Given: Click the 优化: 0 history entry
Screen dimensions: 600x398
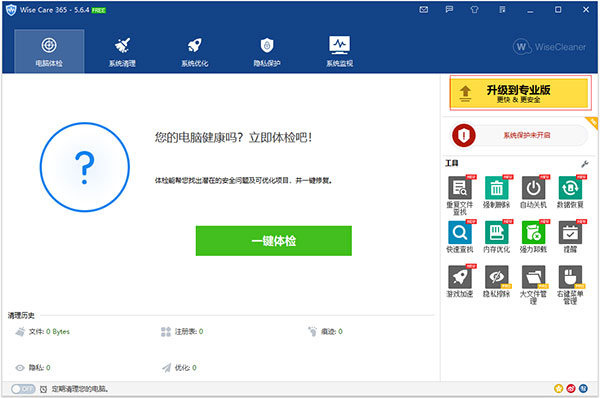Looking at the screenshot, I should tap(179, 368).
